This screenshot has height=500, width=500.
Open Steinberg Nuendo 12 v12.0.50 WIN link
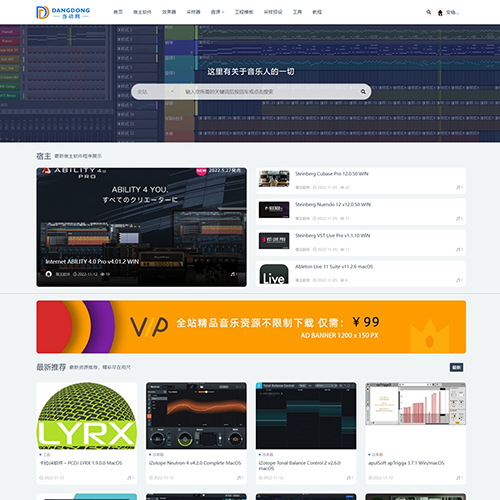coord(333,205)
